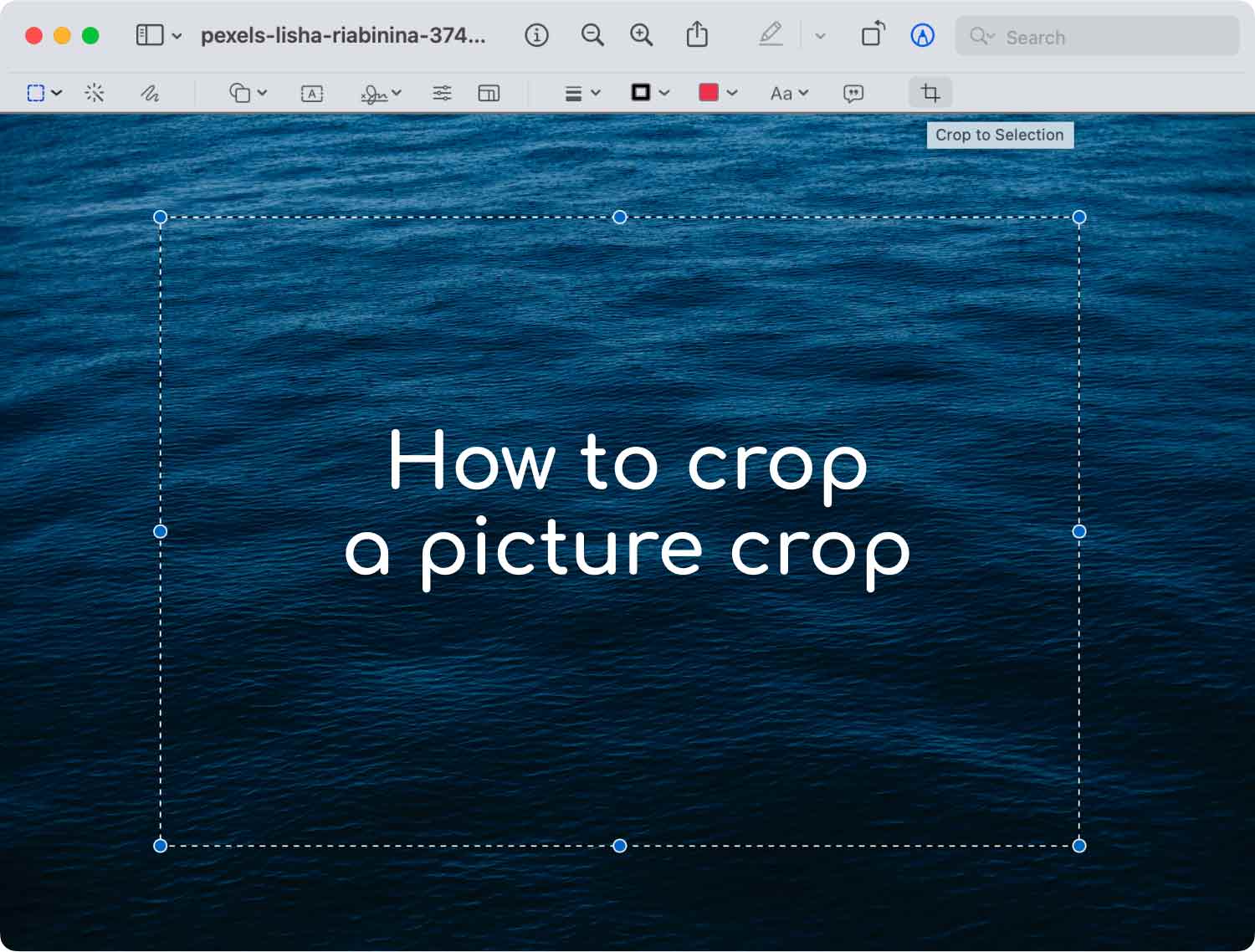Pick the Sketch tool
Viewport: 1255px width, 952px height.
[151, 92]
